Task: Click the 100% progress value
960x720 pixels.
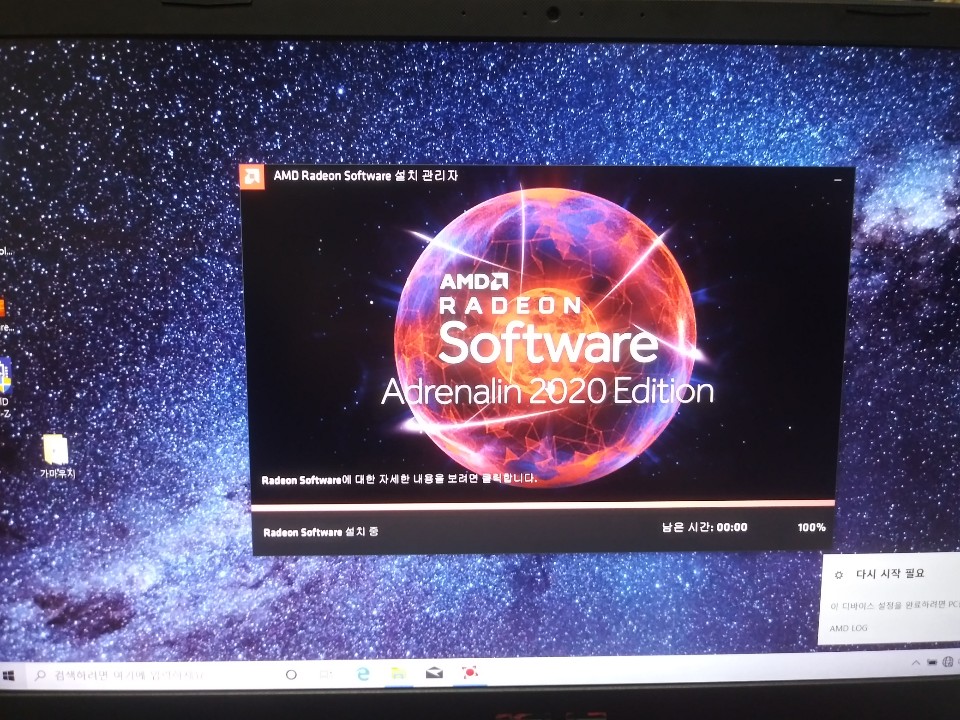Action: click(x=811, y=527)
